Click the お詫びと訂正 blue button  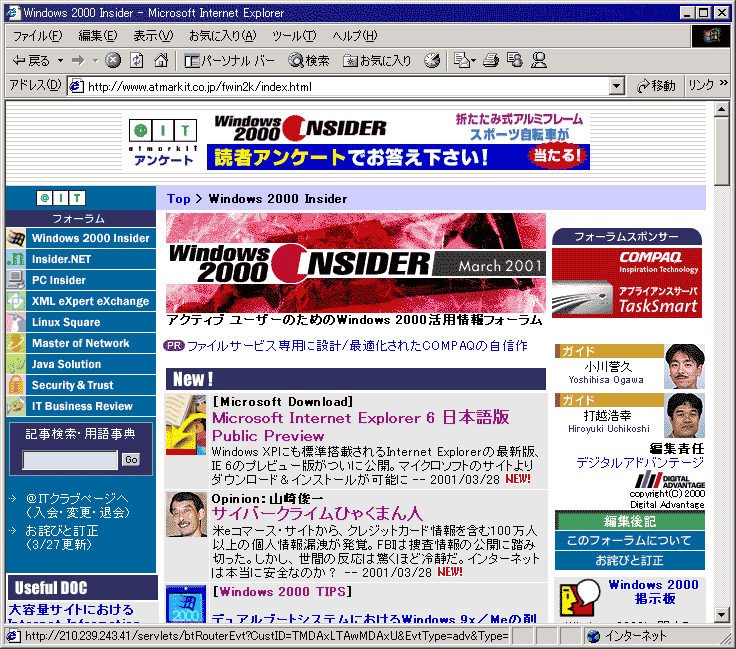[629, 560]
